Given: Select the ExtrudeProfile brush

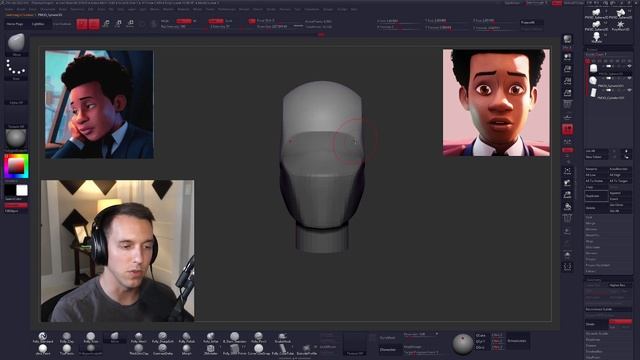Looking at the screenshot, I should pyautogui.click(x=307, y=349).
